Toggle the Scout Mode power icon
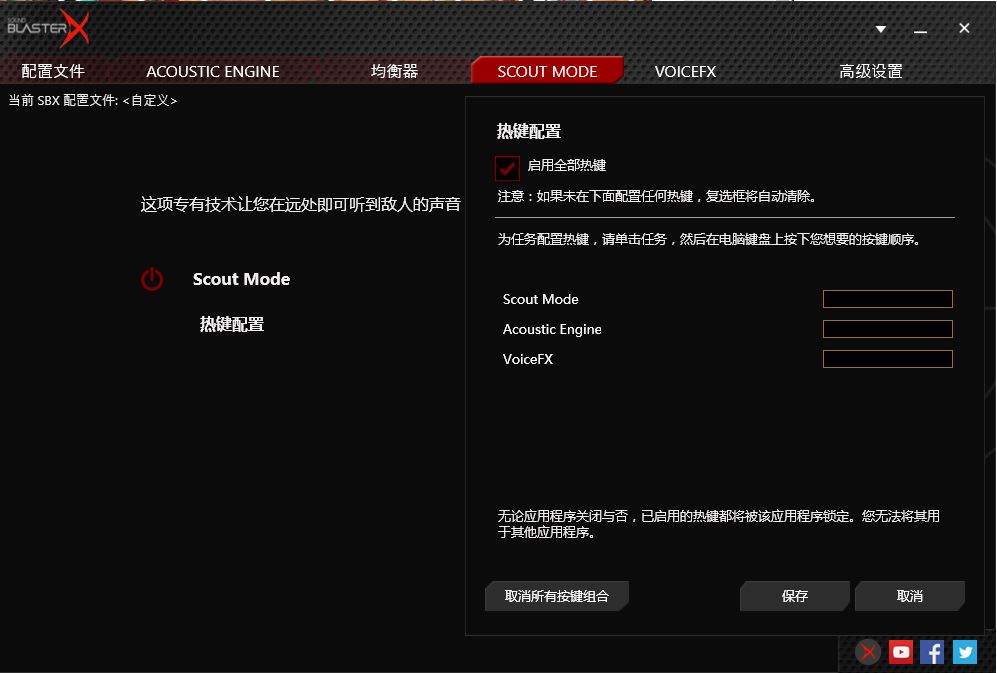The width and height of the screenshot is (997, 673). click(152, 279)
